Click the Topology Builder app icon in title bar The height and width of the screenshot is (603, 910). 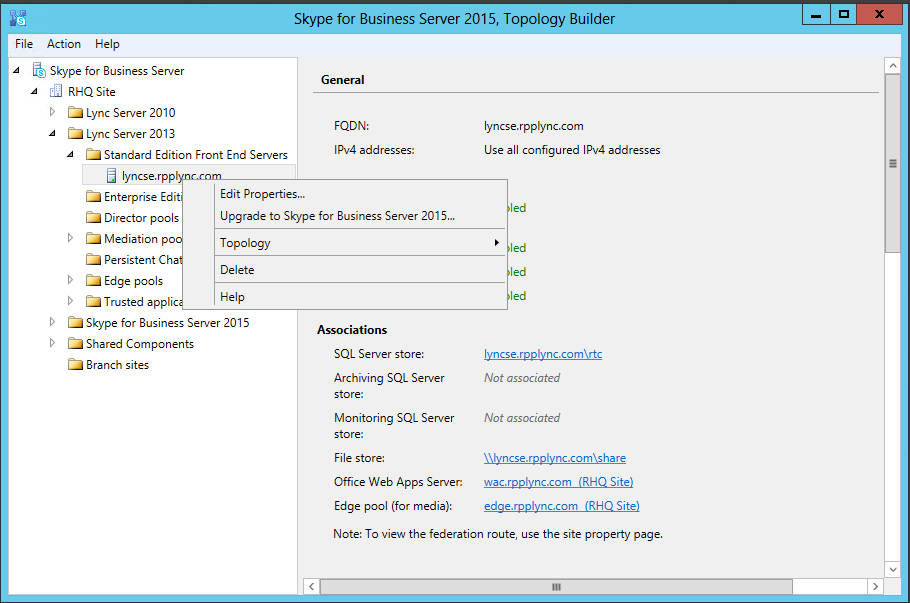(x=18, y=18)
